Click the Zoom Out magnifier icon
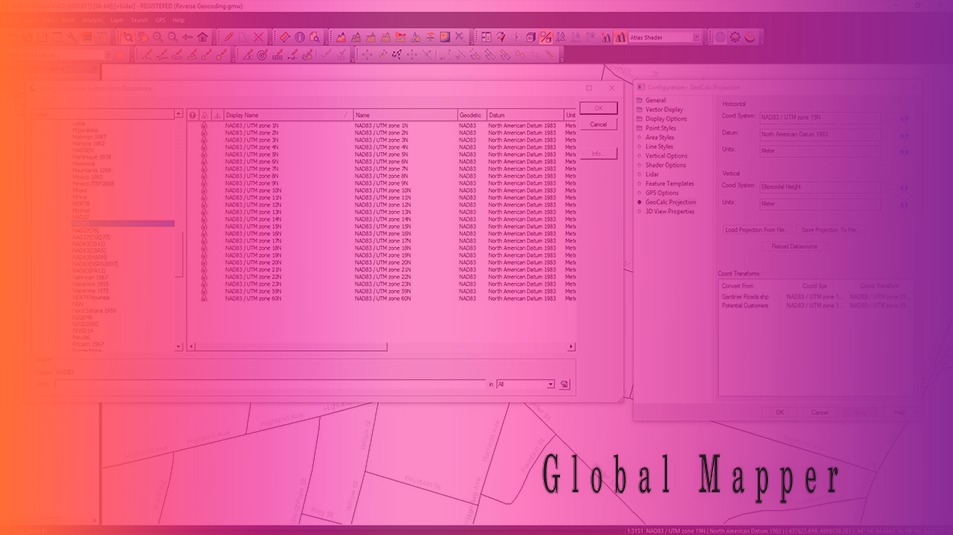The width and height of the screenshot is (953, 535). (173, 37)
